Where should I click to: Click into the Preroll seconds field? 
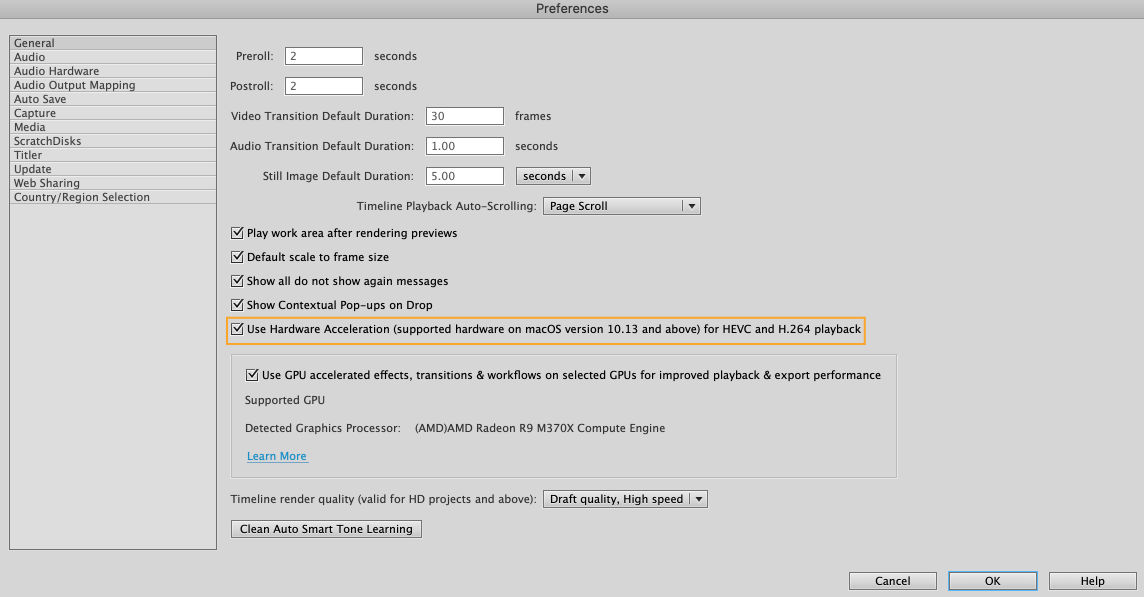[x=324, y=56]
